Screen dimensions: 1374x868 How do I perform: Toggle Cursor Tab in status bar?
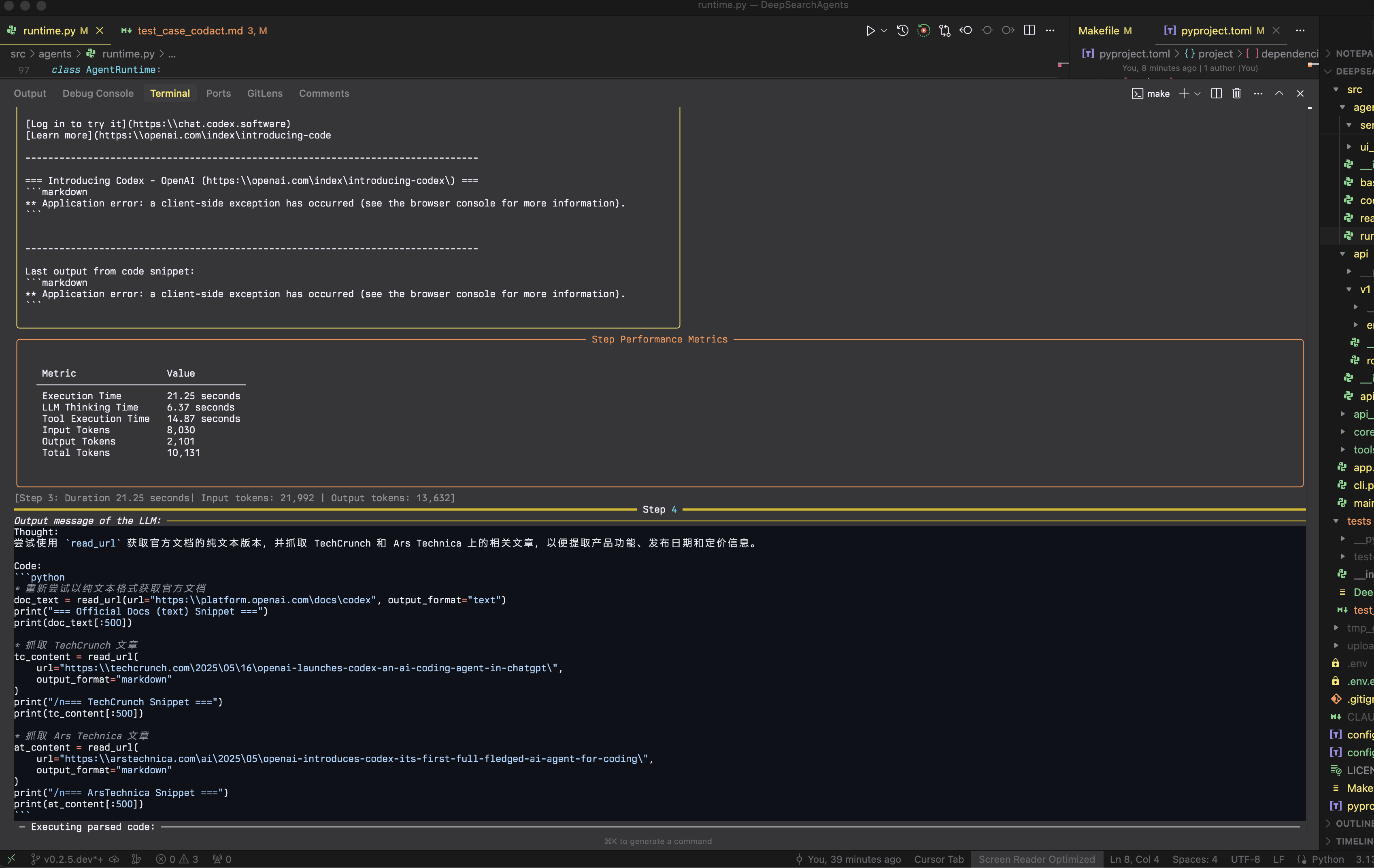pyautogui.click(x=939, y=859)
